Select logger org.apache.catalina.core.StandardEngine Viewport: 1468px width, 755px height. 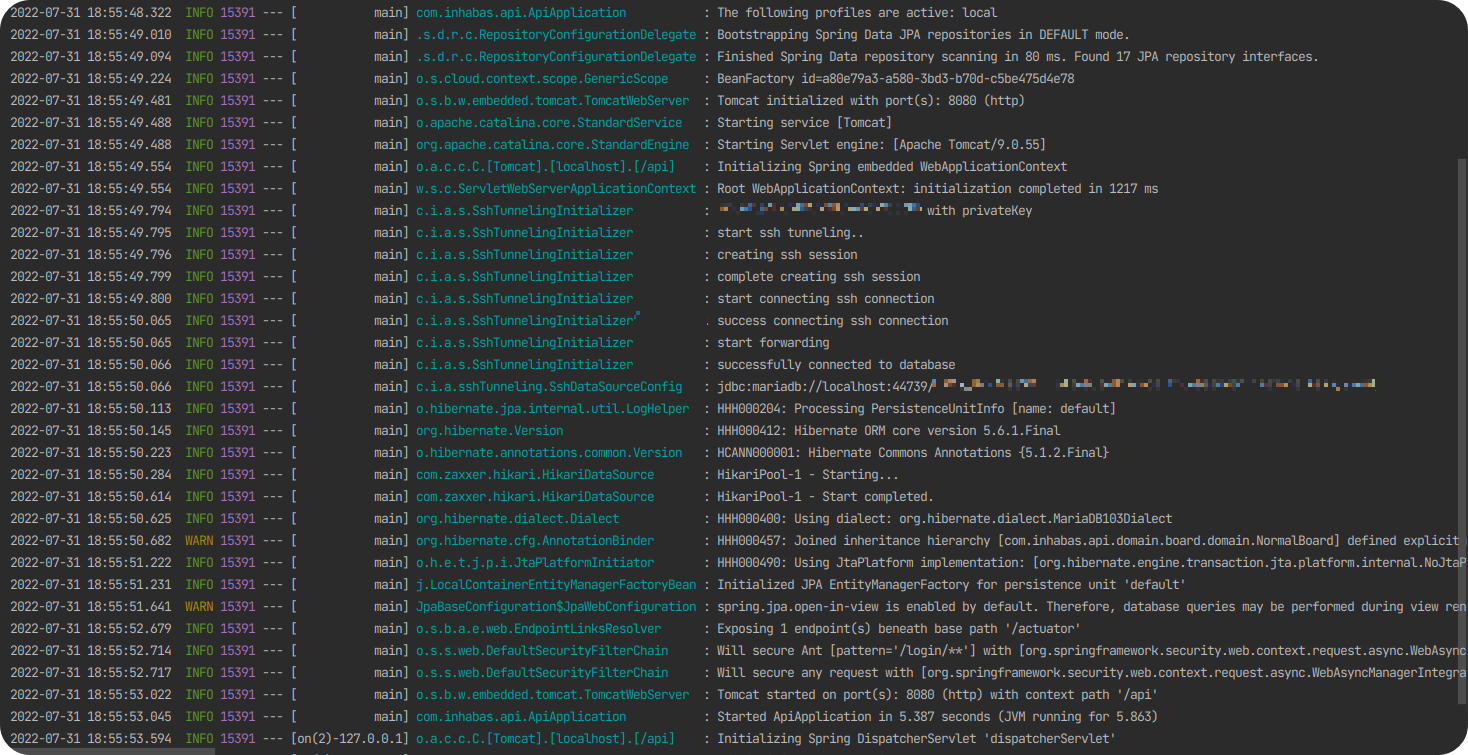tap(553, 145)
